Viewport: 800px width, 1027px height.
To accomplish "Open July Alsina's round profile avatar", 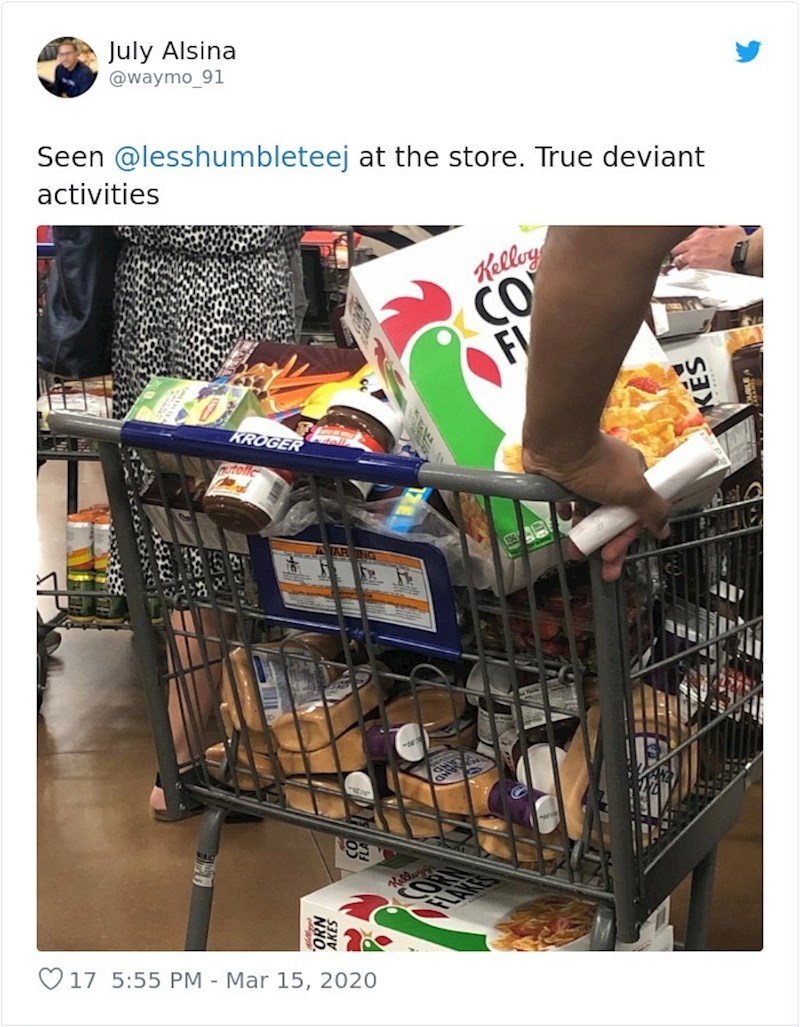I will [67, 67].
